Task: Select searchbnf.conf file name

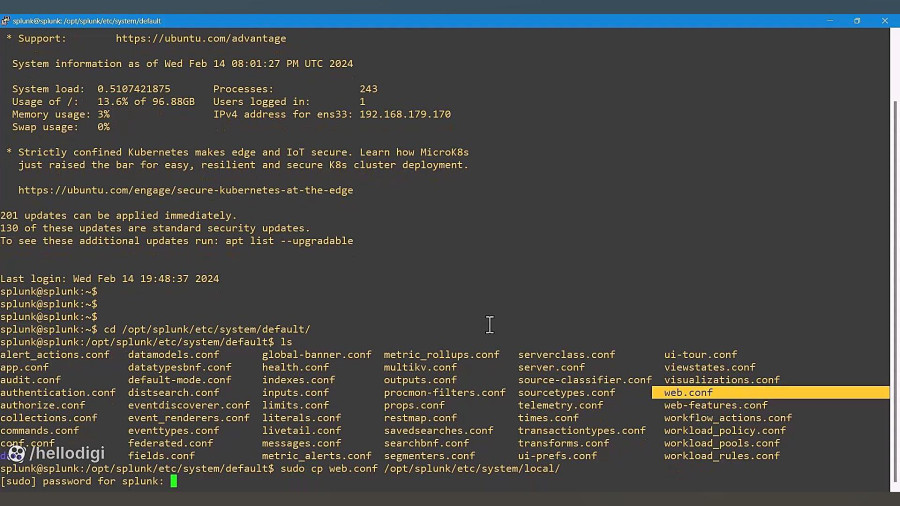Action: [x=426, y=443]
